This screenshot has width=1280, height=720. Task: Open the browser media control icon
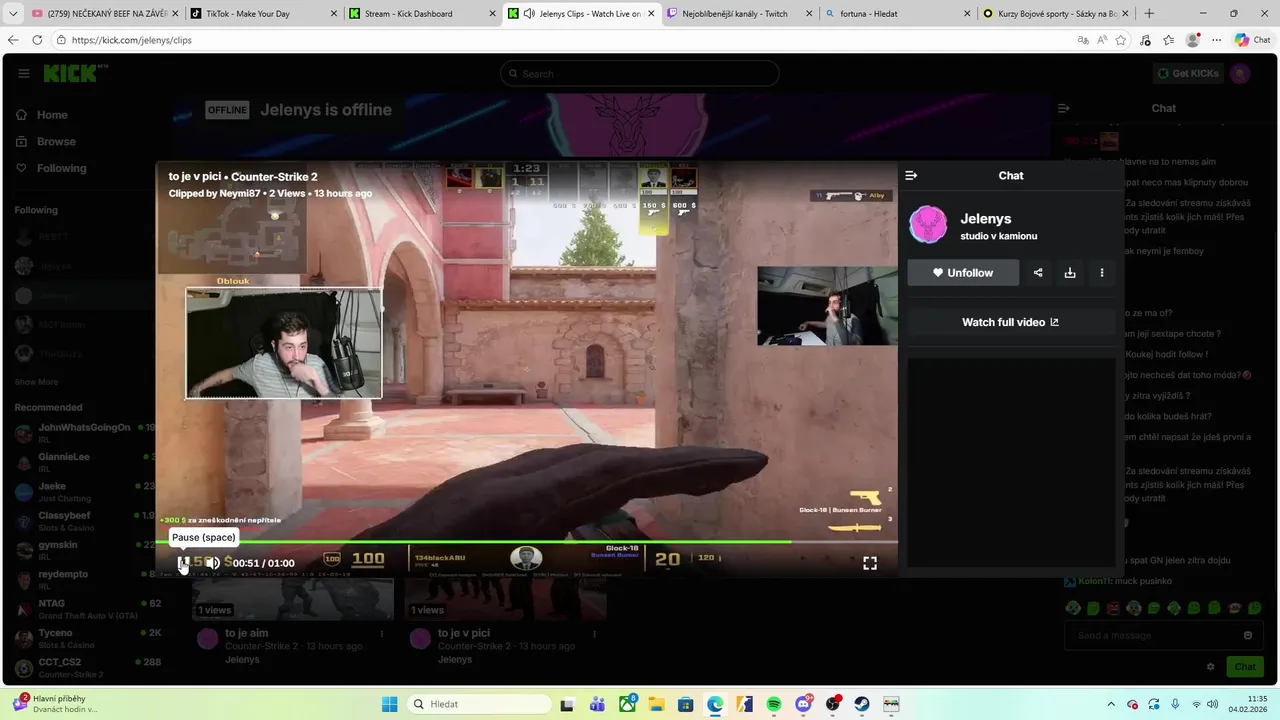tap(1145, 40)
